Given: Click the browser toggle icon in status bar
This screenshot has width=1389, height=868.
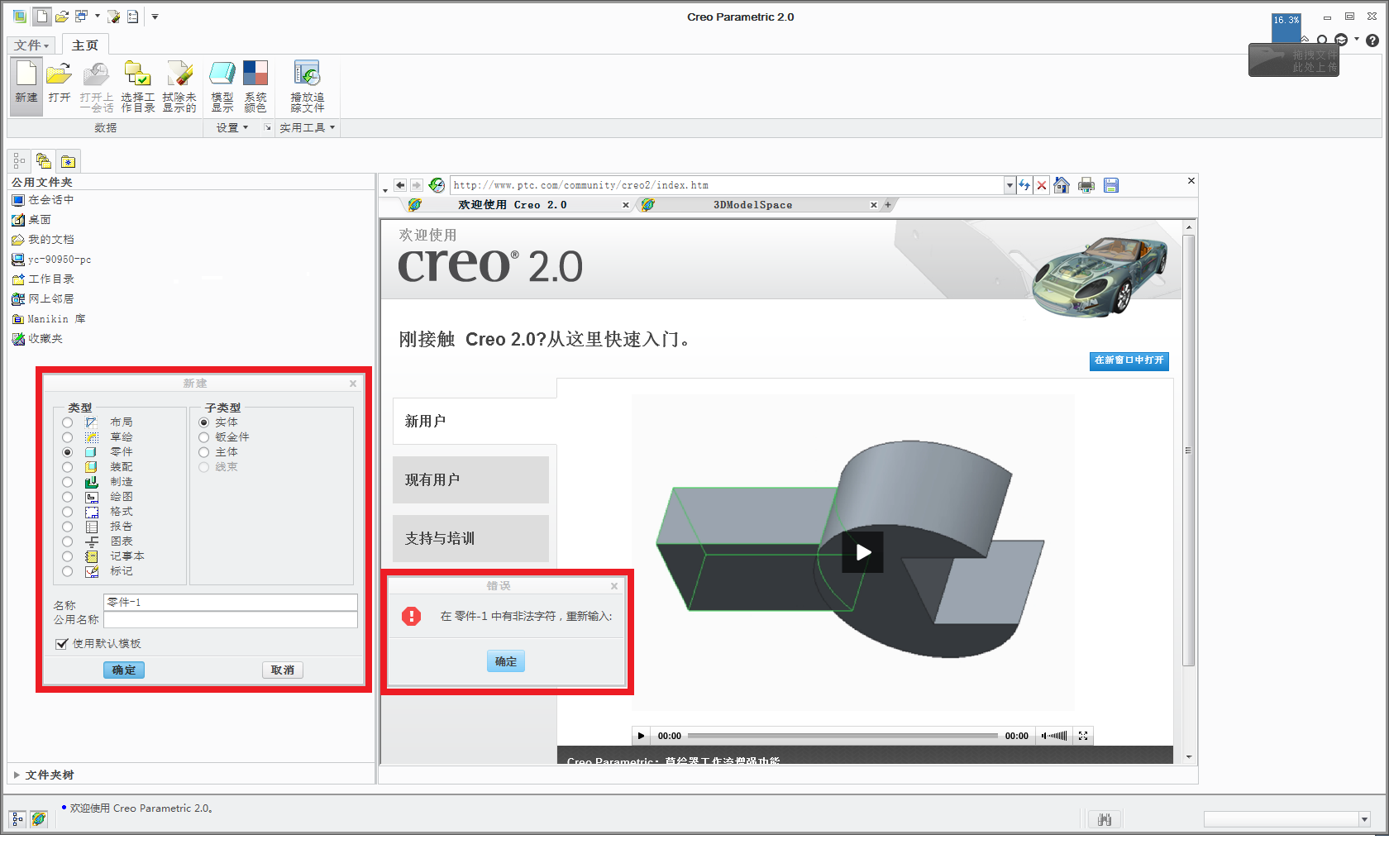Looking at the screenshot, I should tap(39, 818).
